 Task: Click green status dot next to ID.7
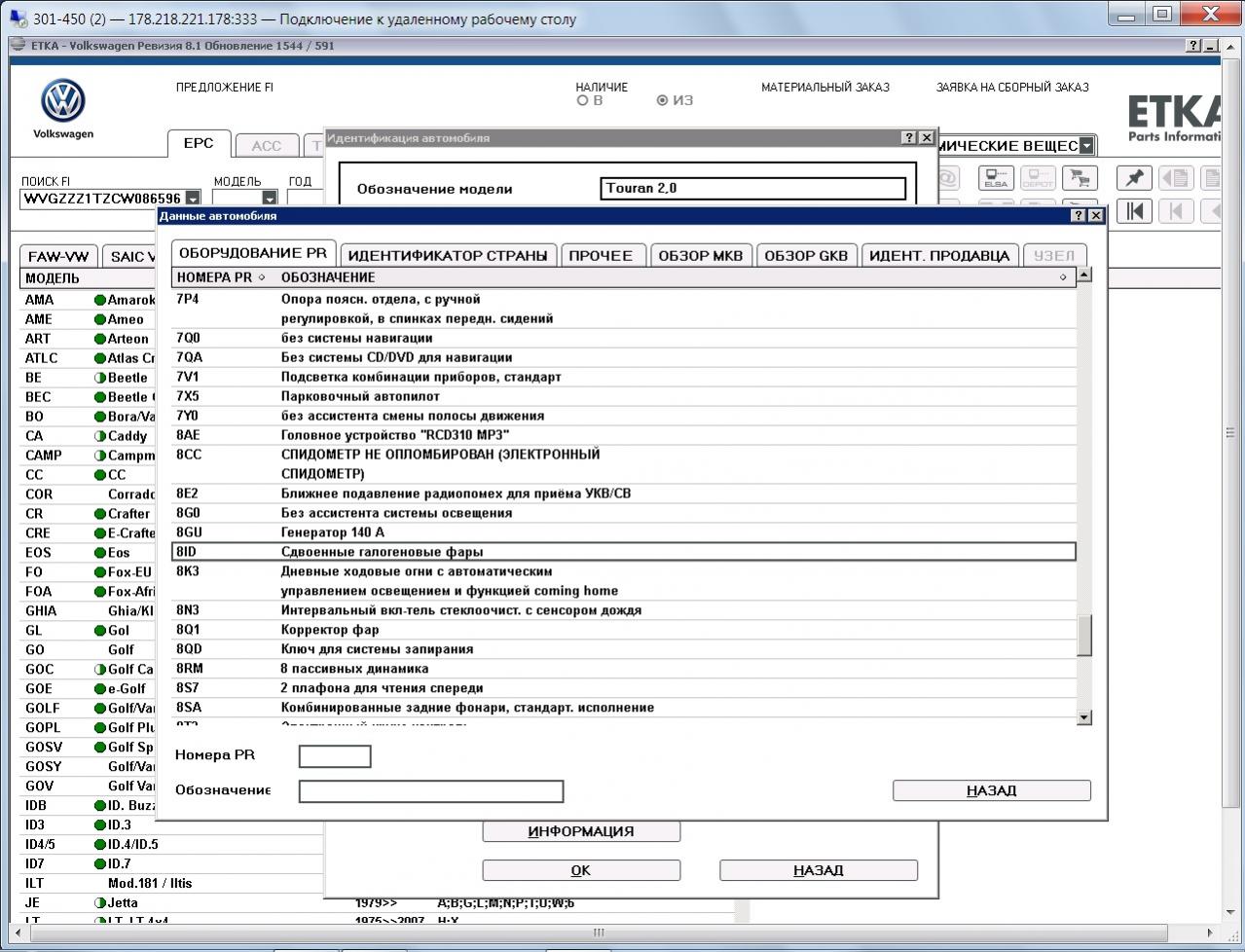tap(99, 863)
